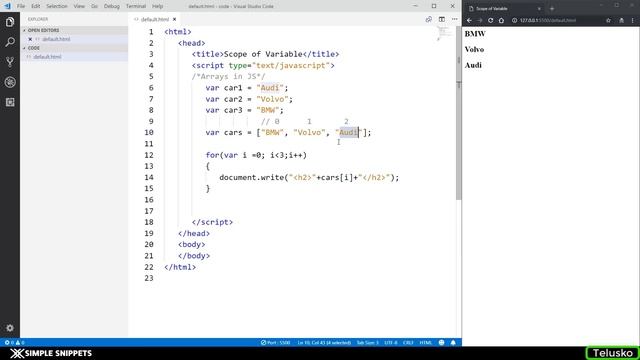Click the </script> tag on line 18
The width and height of the screenshot is (640, 360).
pos(212,222)
